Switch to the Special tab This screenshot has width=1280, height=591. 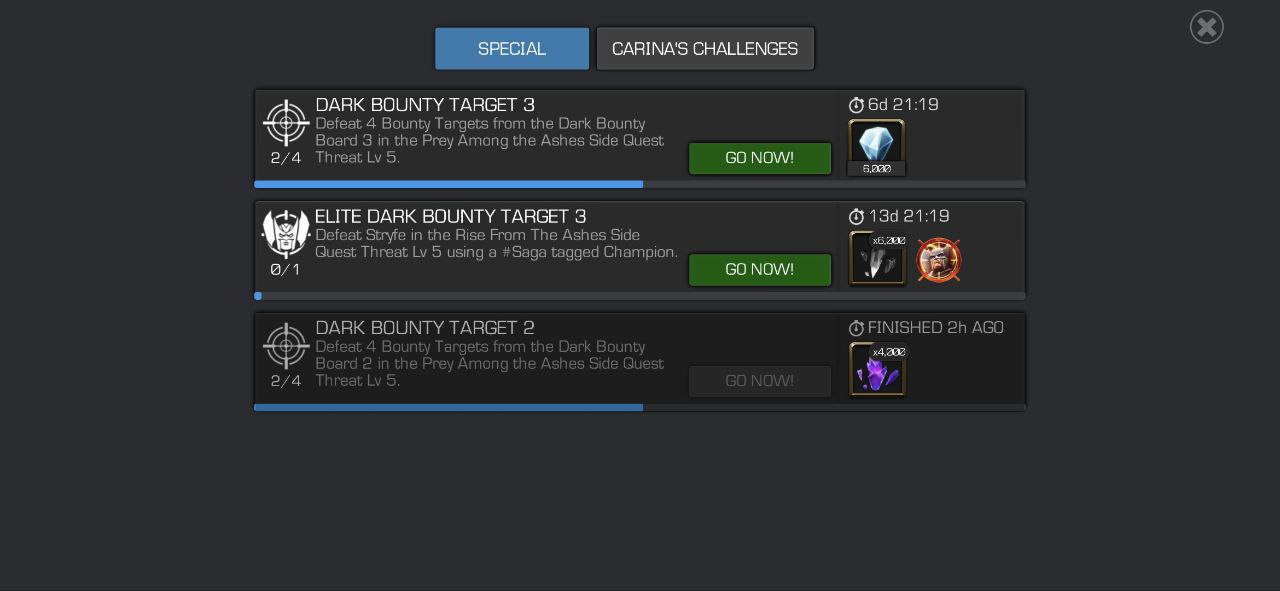[x=512, y=49]
